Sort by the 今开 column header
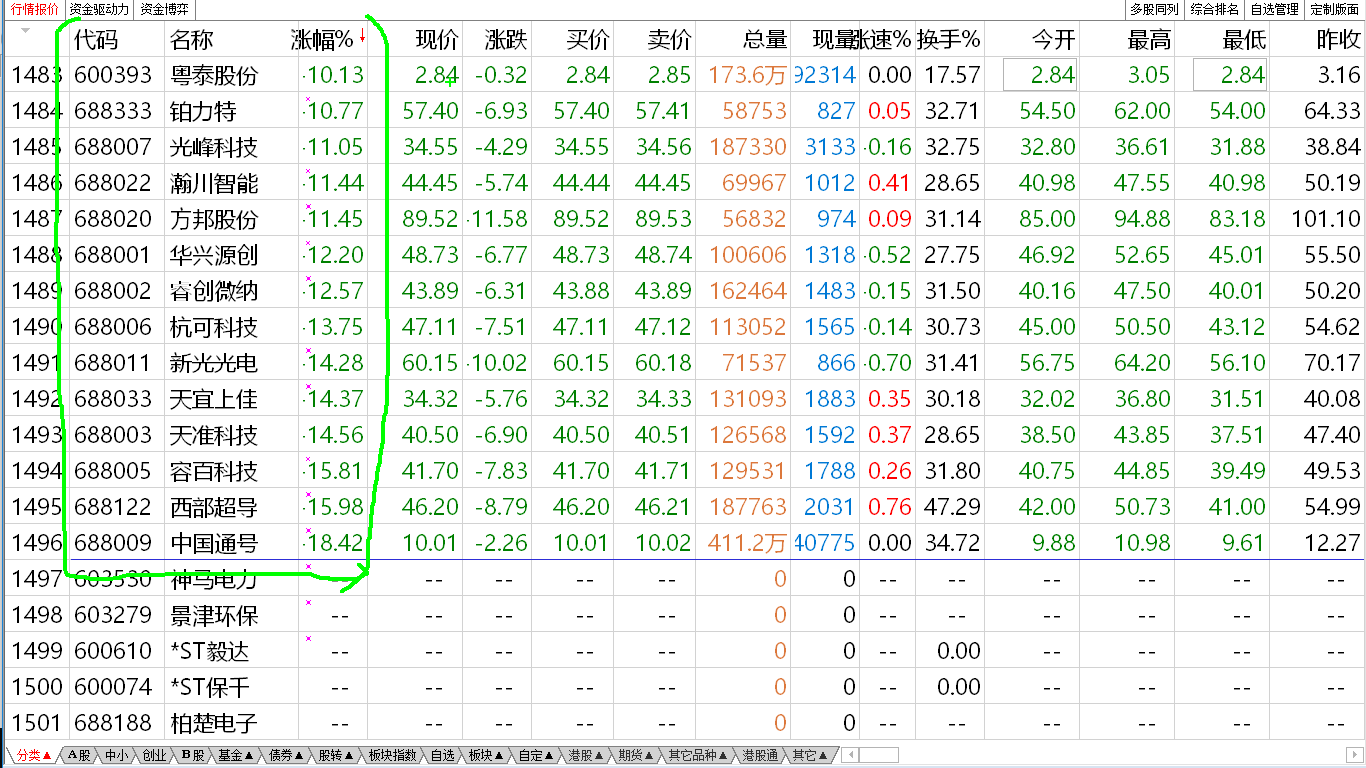The height and width of the screenshot is (768, 1366). [1053, 40]
